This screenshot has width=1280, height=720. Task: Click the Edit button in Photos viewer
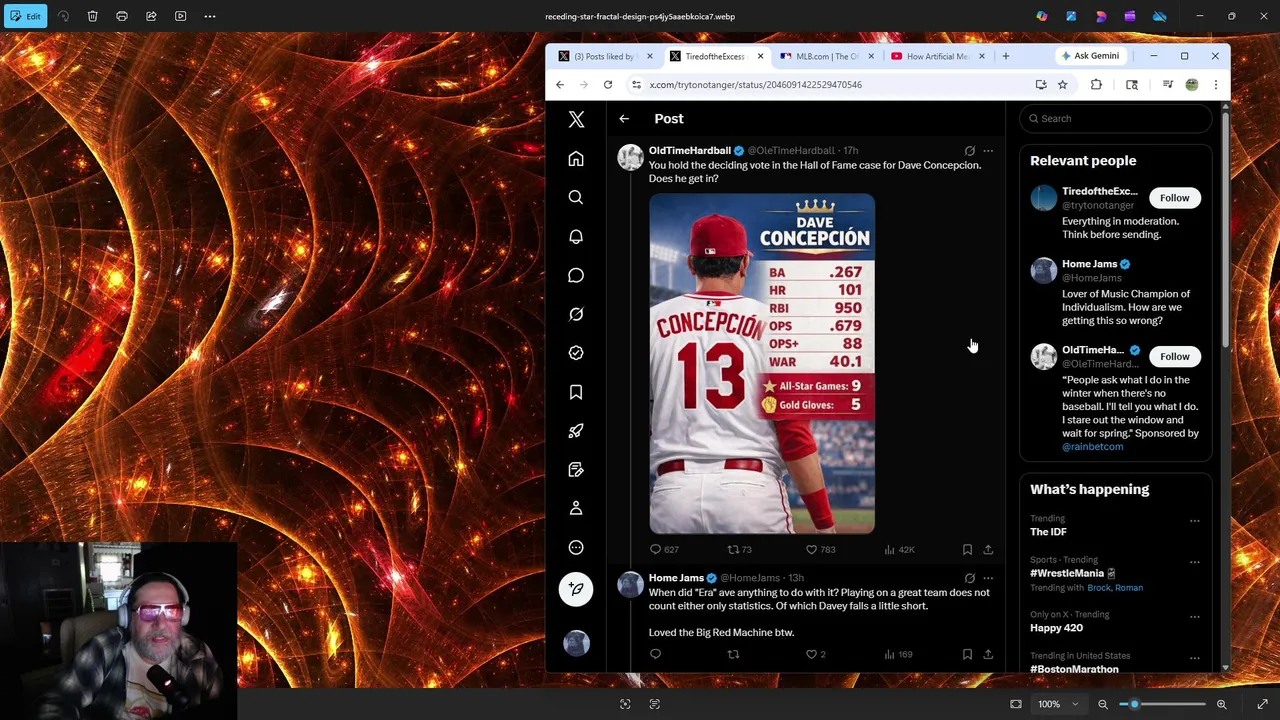25,16
